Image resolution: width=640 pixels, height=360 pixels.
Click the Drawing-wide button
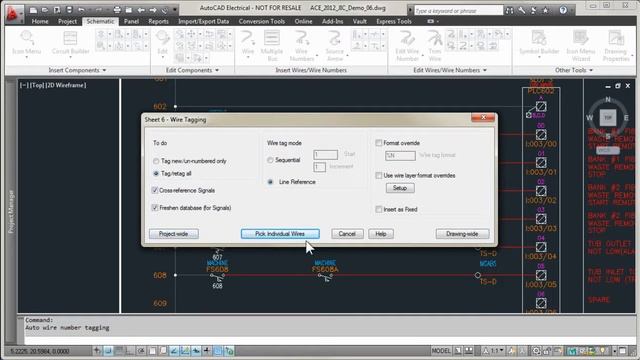[x=462, y=234]
